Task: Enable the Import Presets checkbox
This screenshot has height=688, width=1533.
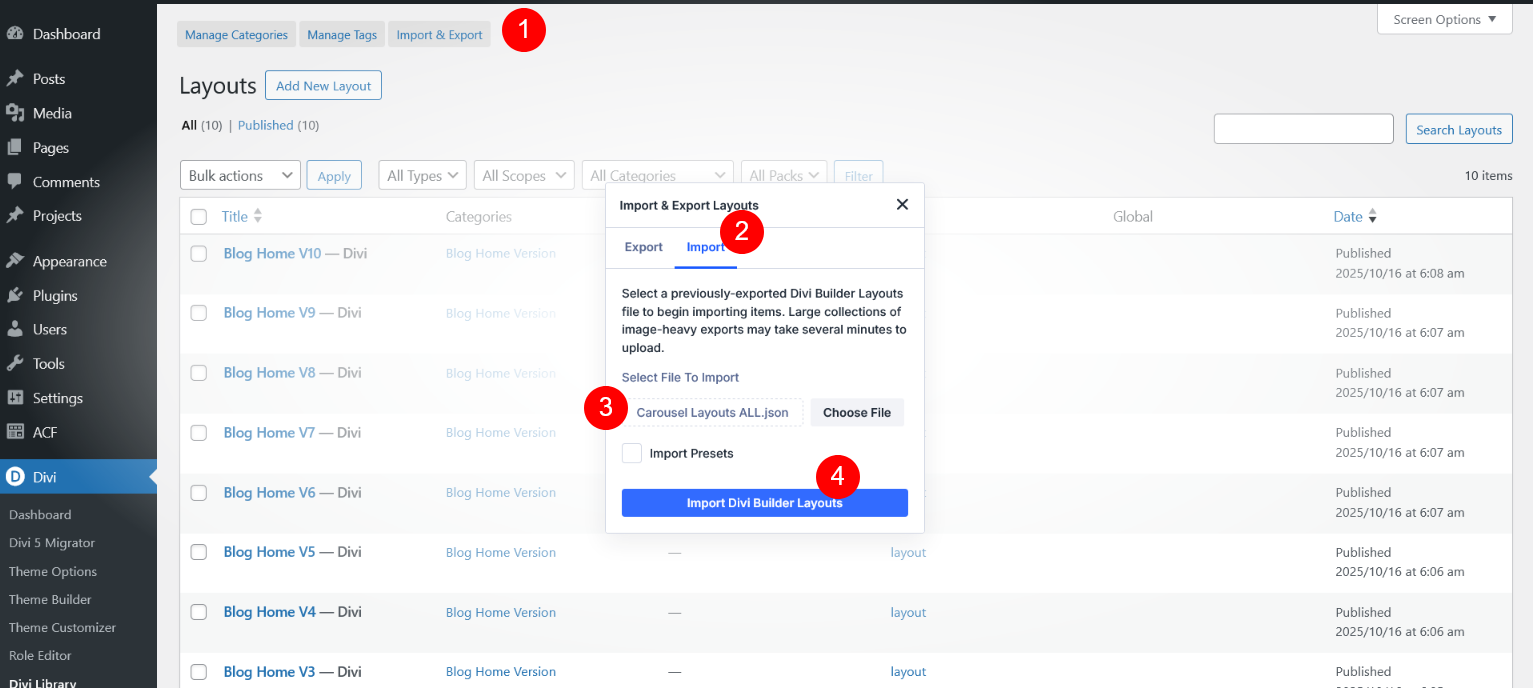Action: pyautogui.click(x=631, y=453)
